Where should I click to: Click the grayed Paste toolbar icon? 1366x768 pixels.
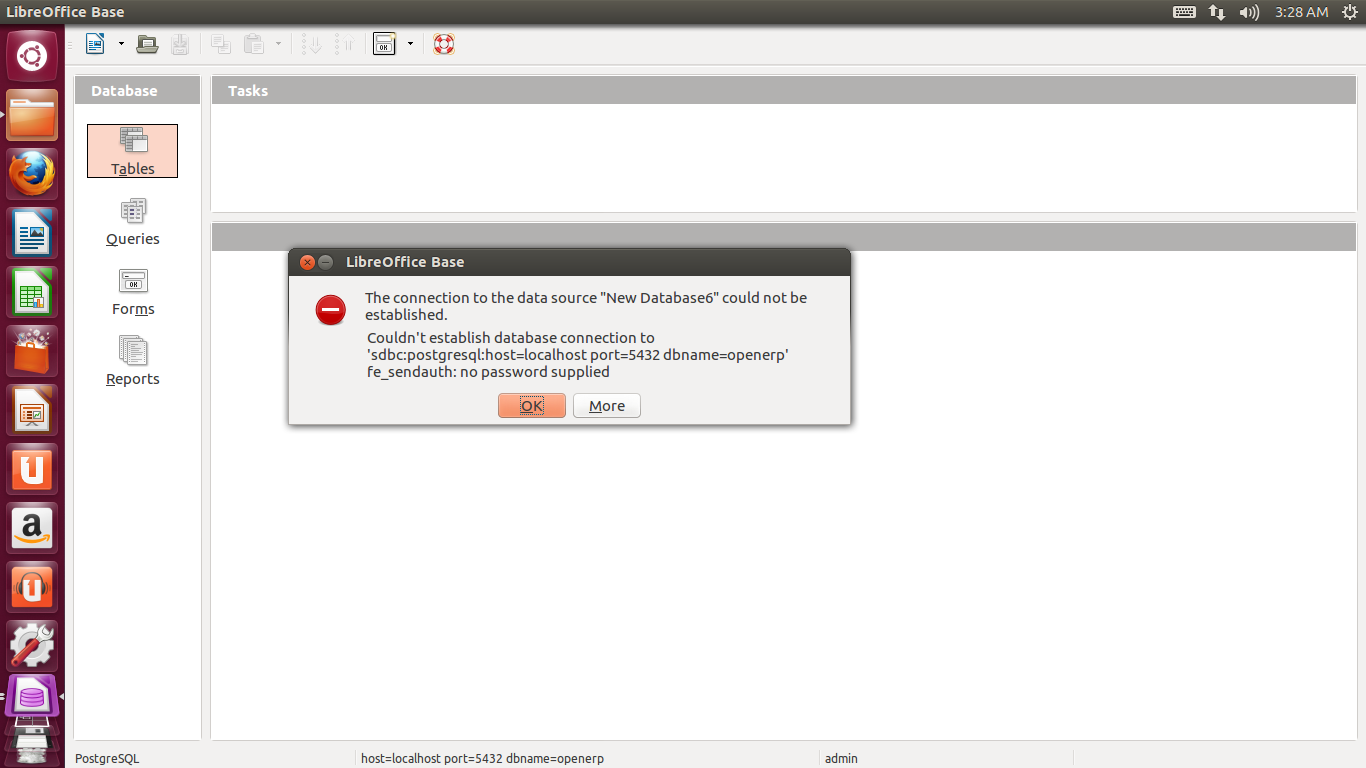tap(254, 44)
